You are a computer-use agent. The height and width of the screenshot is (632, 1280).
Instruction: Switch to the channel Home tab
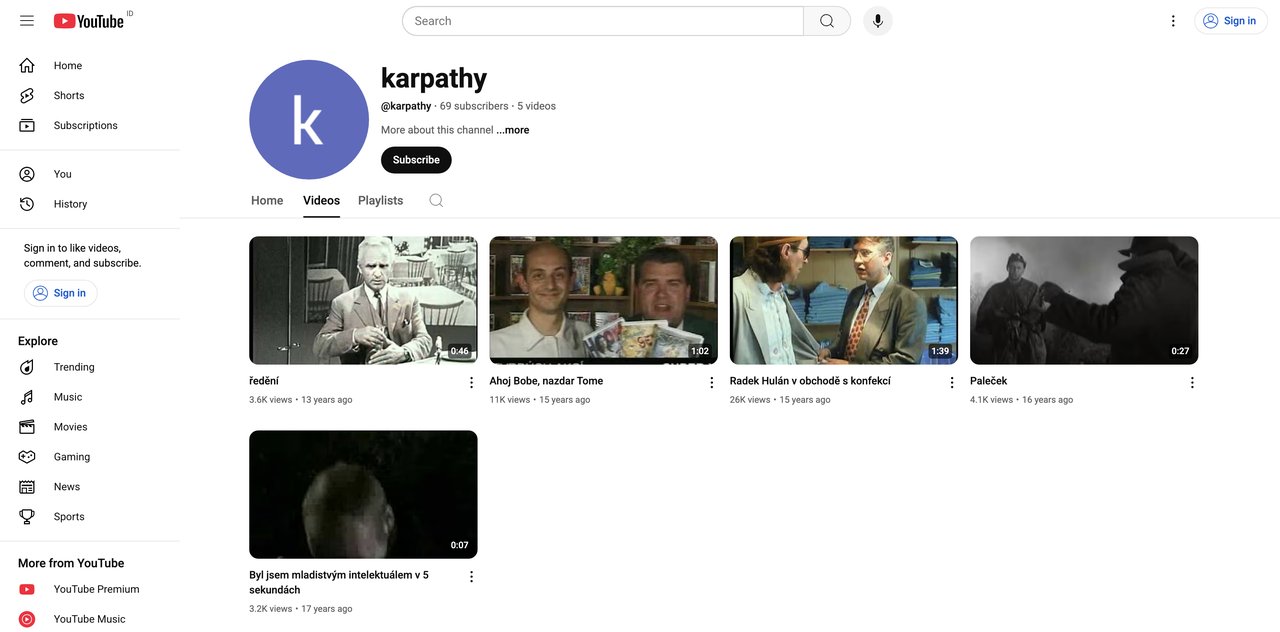267,200
